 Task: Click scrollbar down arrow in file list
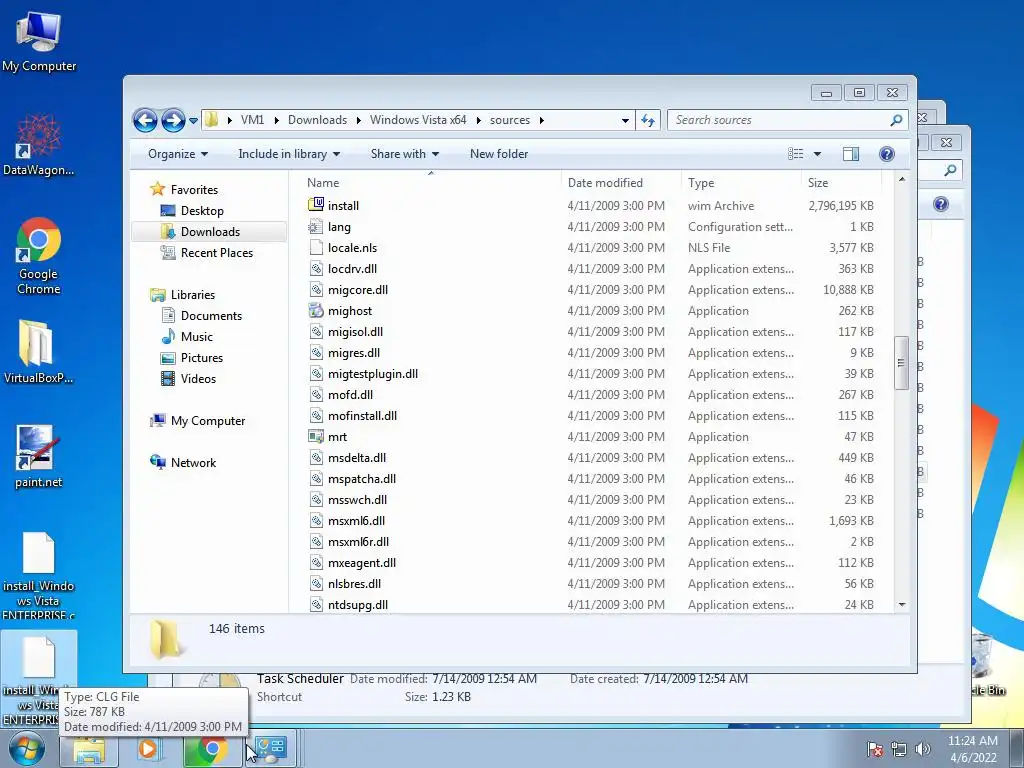pyautogui.click(x=902, y=605)
